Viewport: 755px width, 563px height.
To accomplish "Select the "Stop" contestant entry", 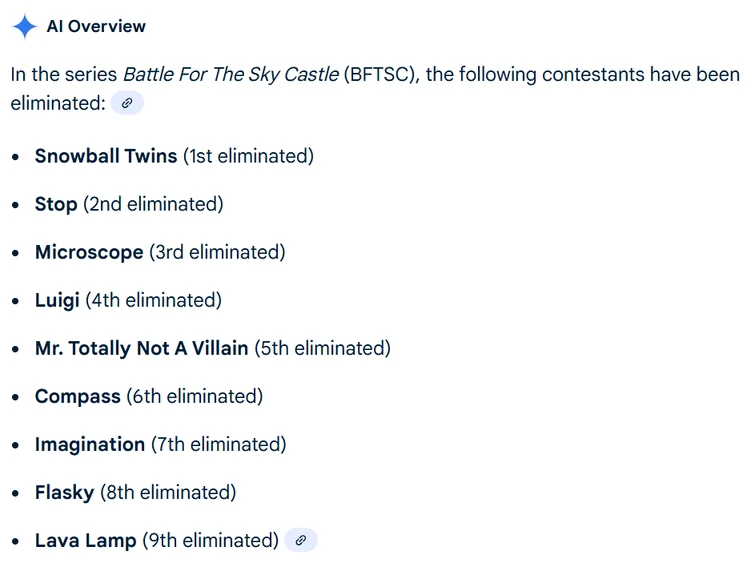I will pos(56,204).
